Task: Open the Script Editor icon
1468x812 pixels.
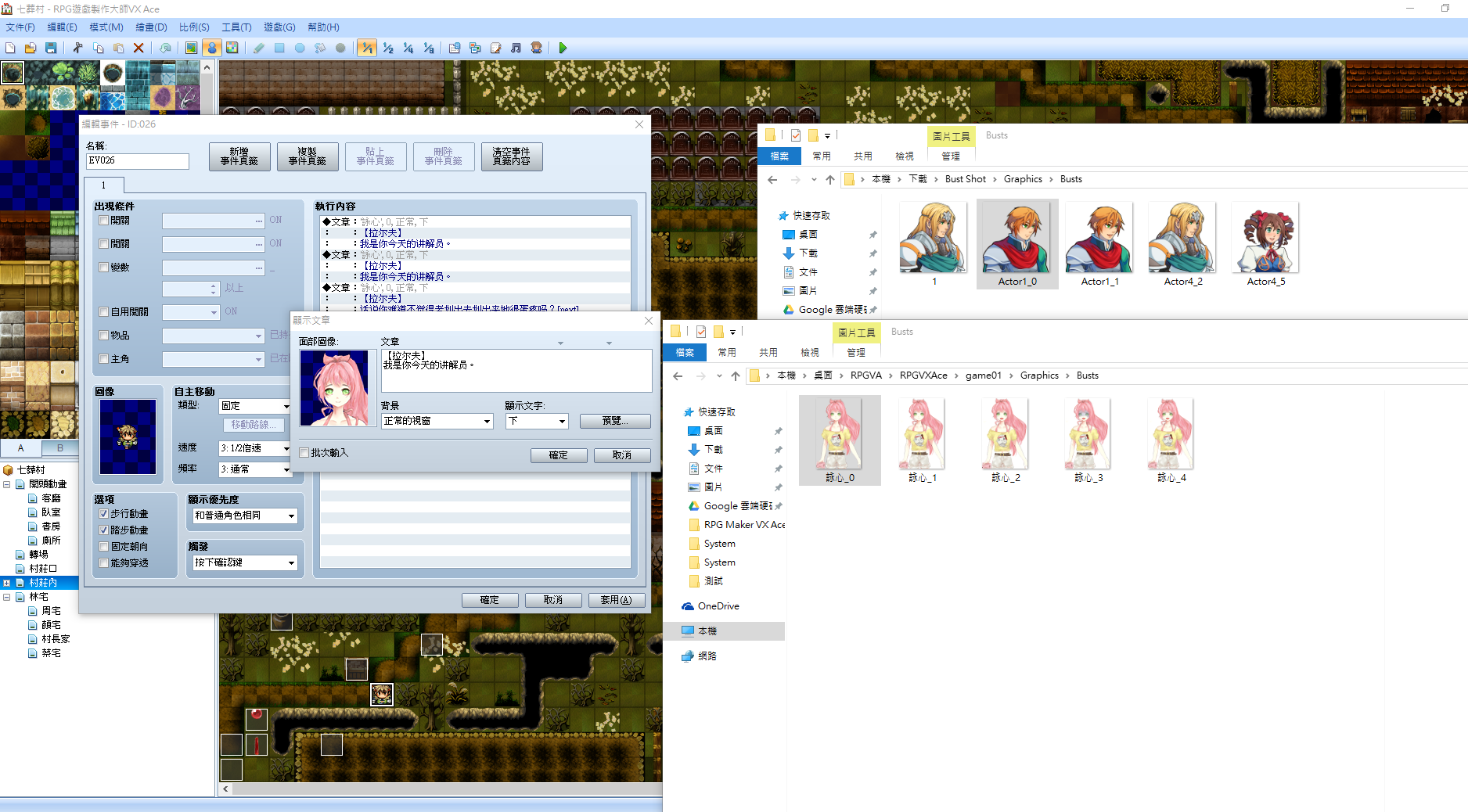Action: click(x=495, y=48)
